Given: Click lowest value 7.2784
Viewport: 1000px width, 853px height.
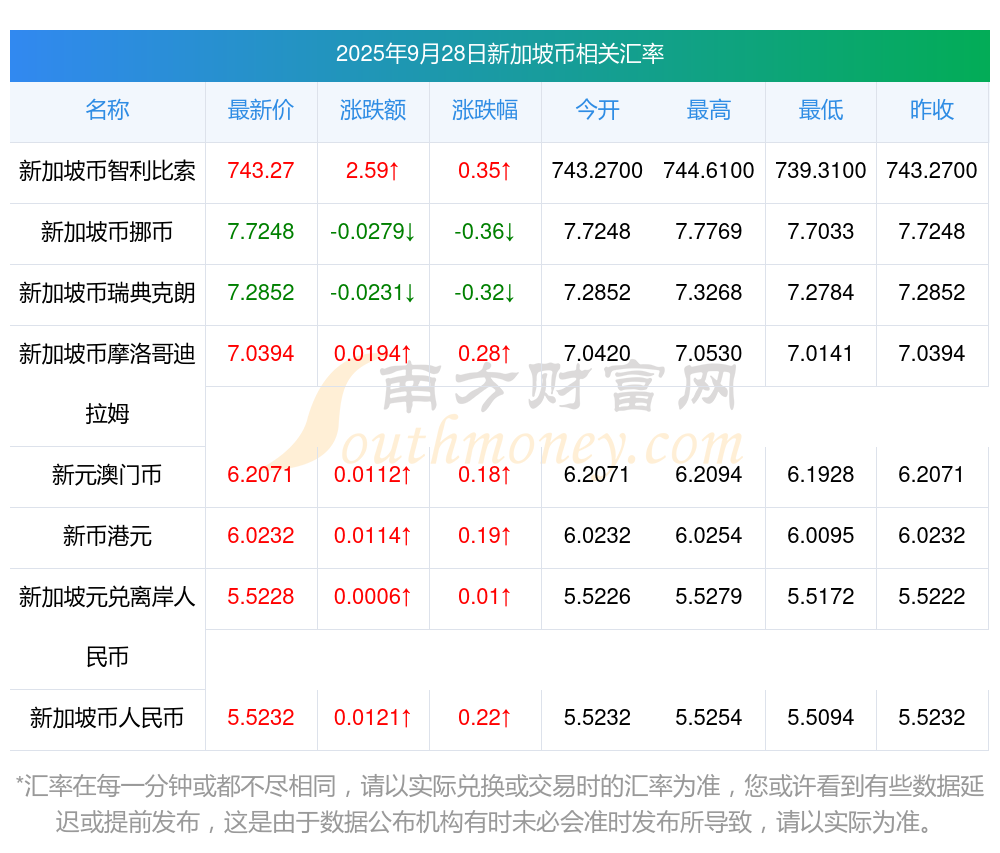Looking at the screenshot, I should coord(820,293).
